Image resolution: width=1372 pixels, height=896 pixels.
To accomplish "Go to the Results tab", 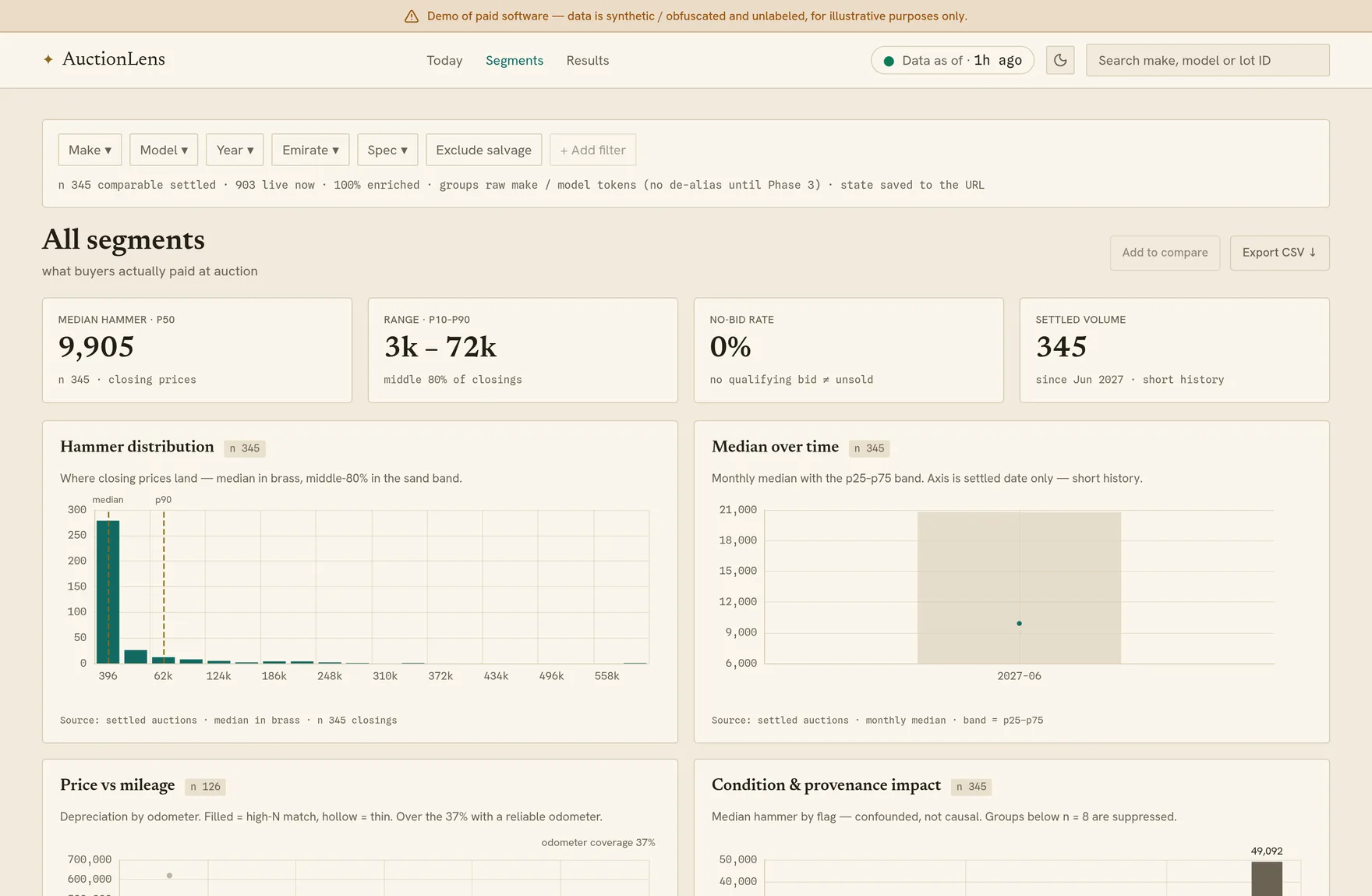I will [x=588, y=60].
